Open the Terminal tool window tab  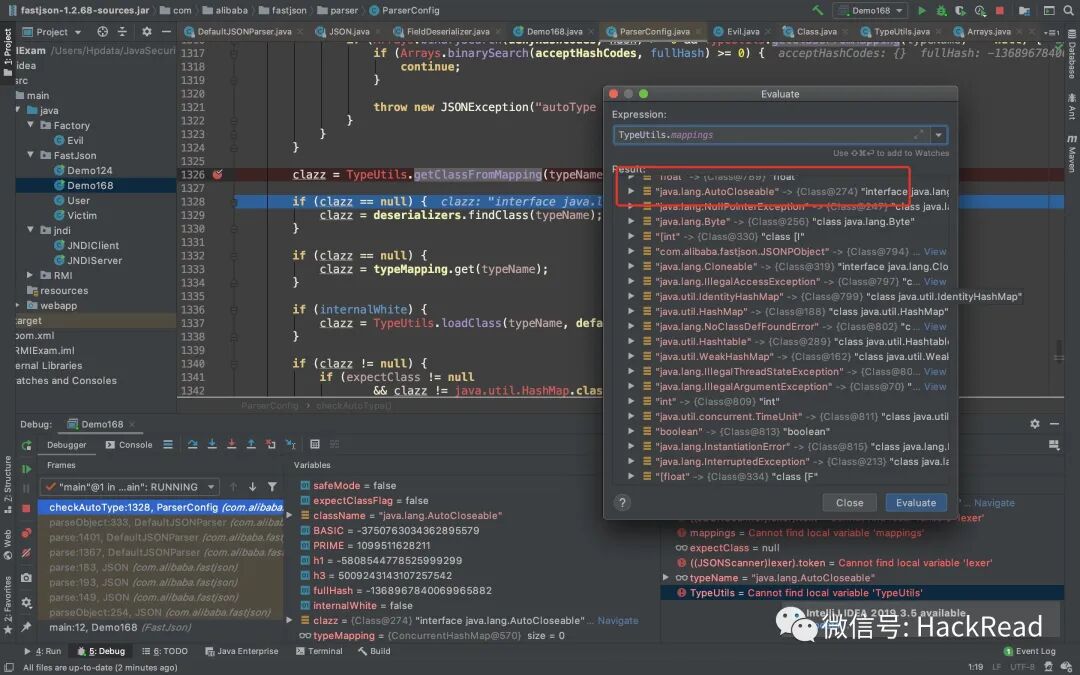tap(319, 651)
